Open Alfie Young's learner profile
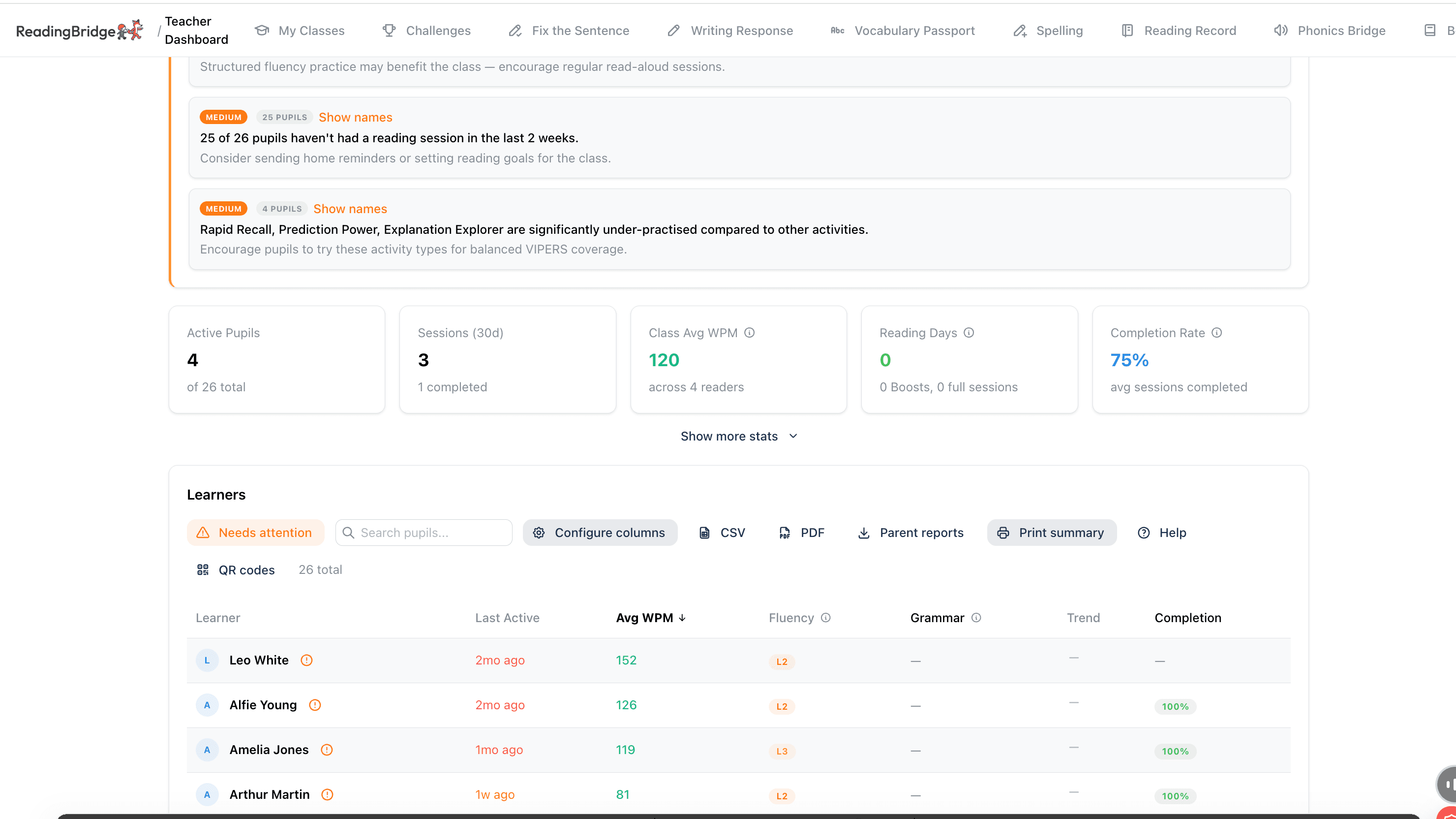Image resolution: width=1456 pixels, height=819 pixels. click(263, 705)
